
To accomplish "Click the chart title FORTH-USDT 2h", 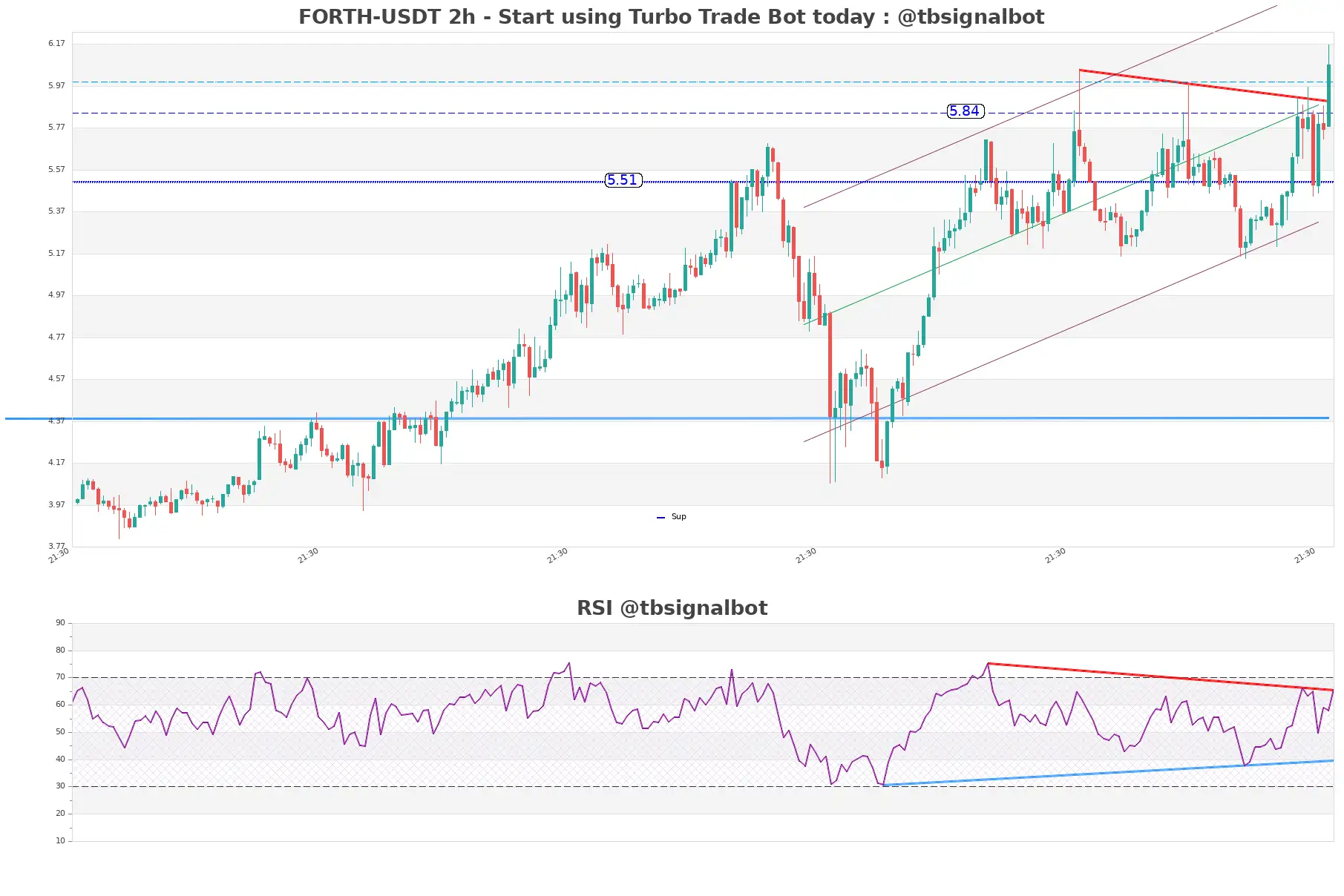I will click(671, 17).
